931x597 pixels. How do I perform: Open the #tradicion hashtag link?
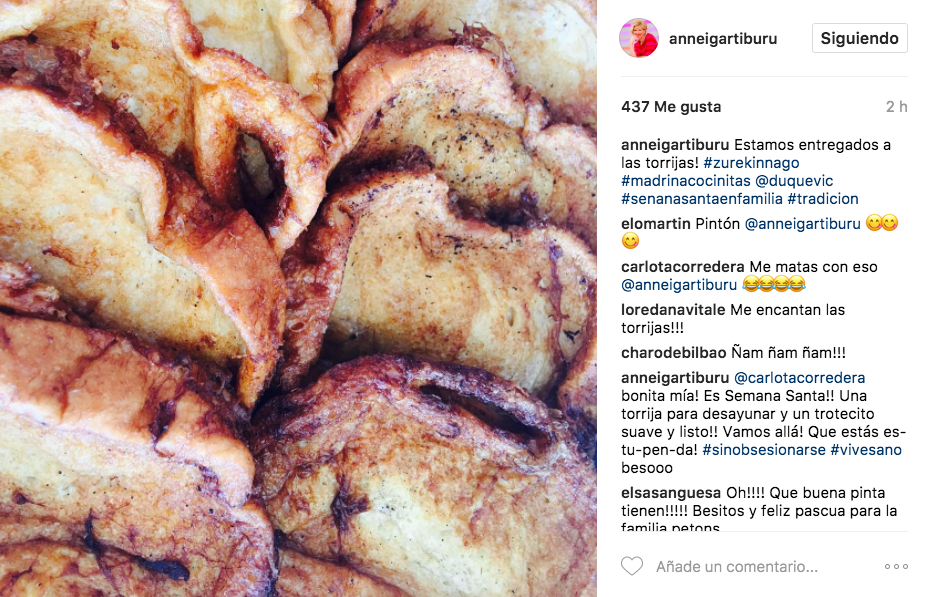pyautogui.click(x=823, y=198)
